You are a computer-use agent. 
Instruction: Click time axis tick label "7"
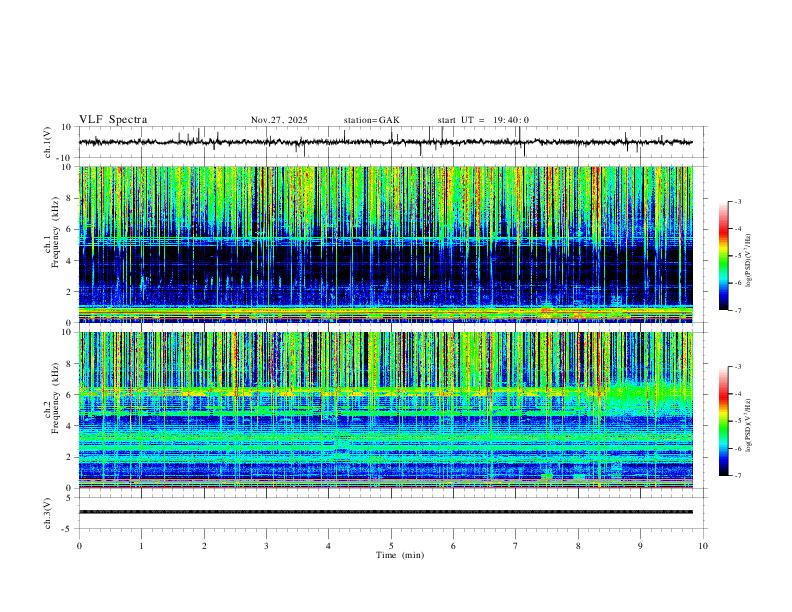click(515, 546)
